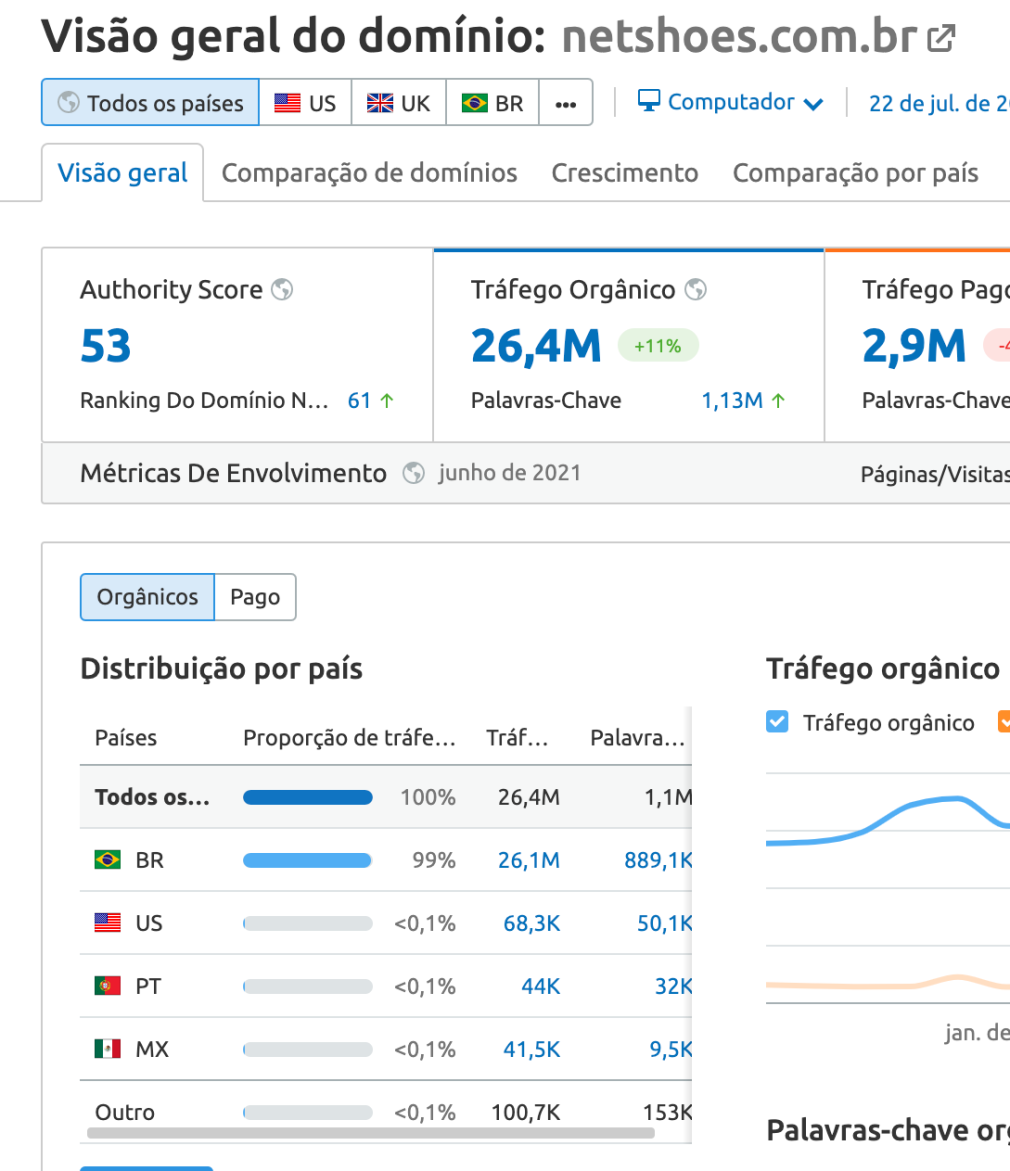Image resolution: width=1010 pixels, height=1171 pixels.
Task: Click US flag in country table
Action: point(108,923)
